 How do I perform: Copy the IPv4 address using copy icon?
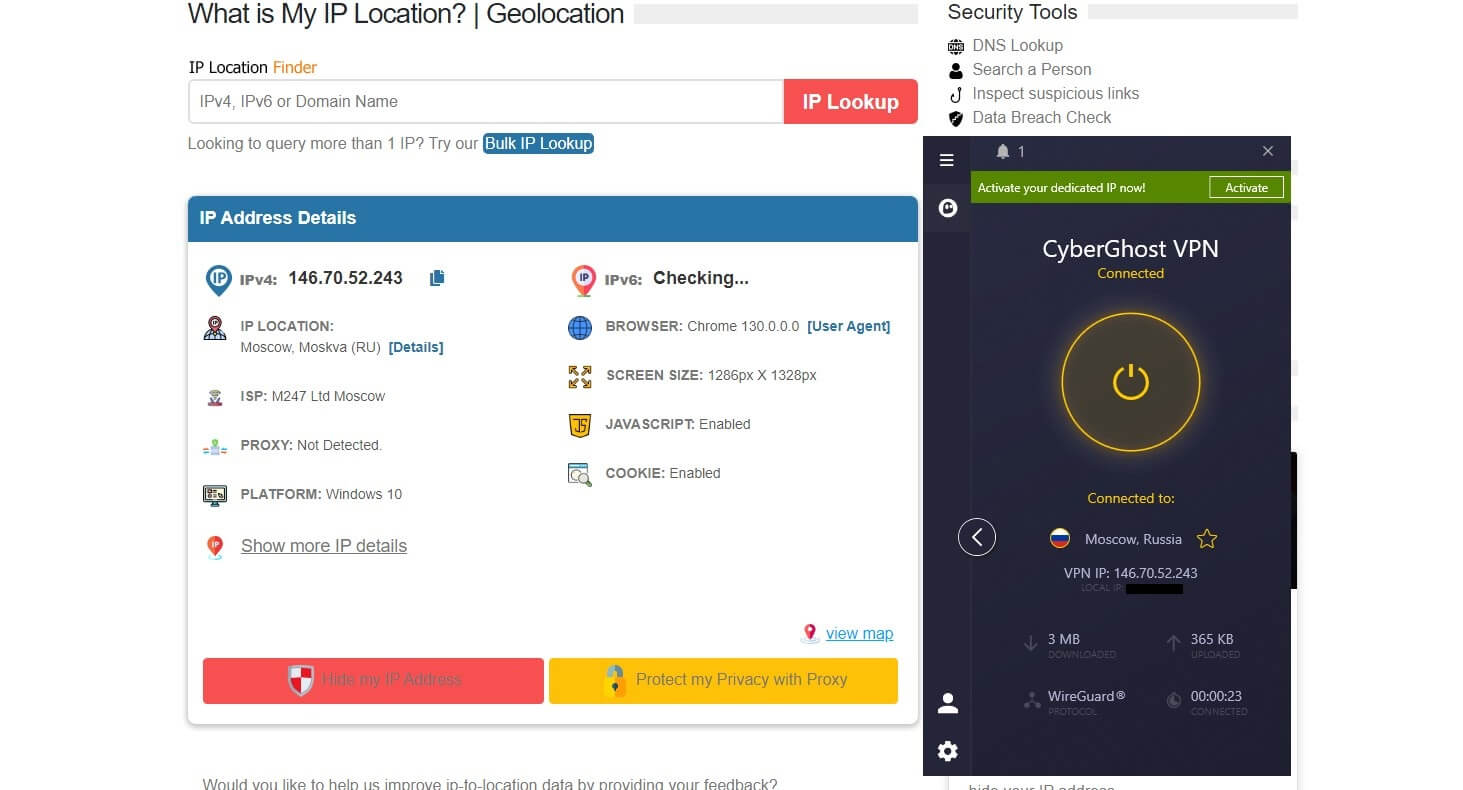point(436,278)
